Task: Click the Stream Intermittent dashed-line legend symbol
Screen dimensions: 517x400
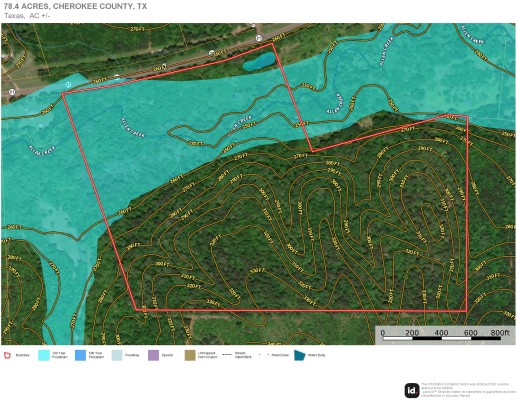Action: 228,355
